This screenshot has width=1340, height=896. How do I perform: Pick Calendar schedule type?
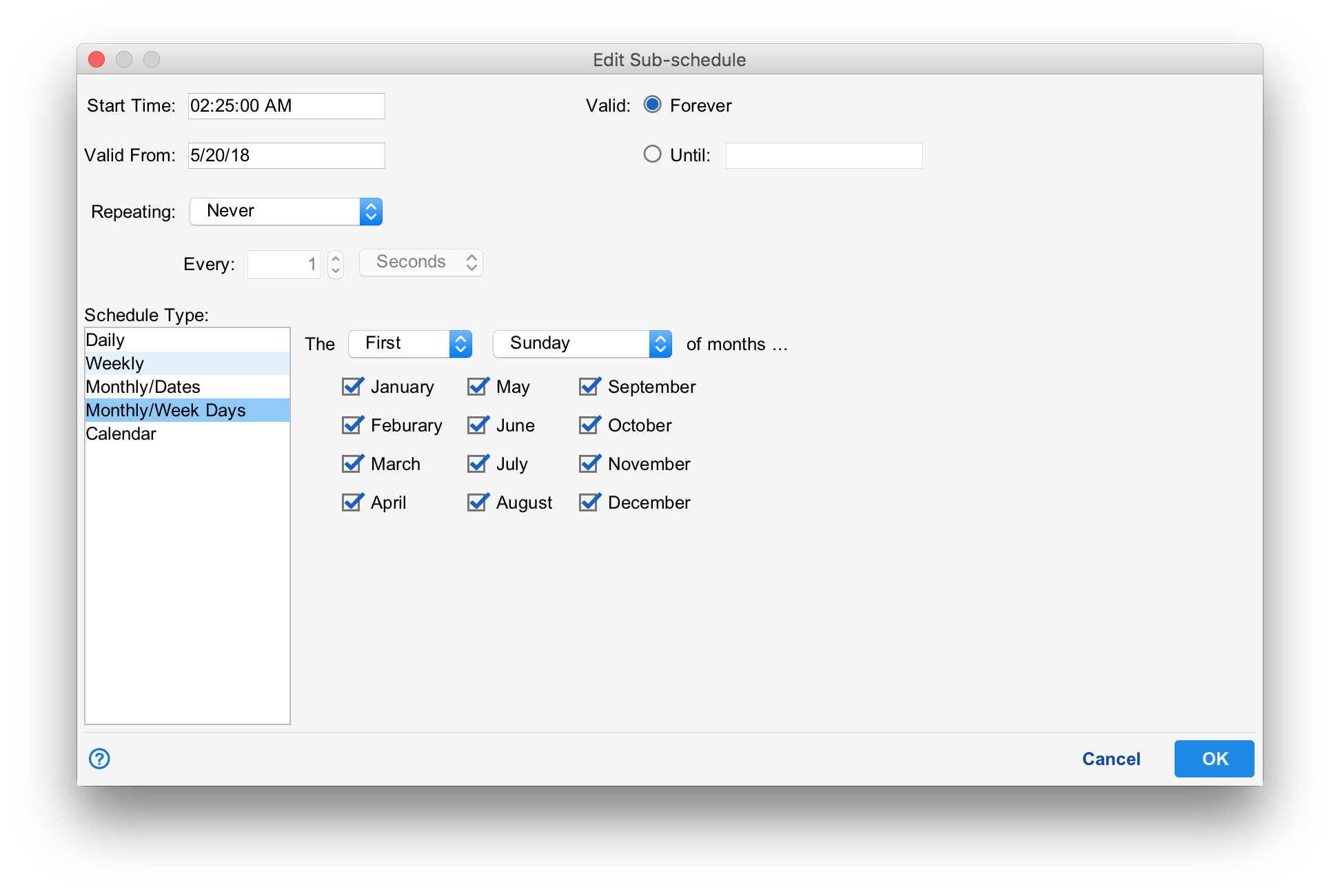121,434
